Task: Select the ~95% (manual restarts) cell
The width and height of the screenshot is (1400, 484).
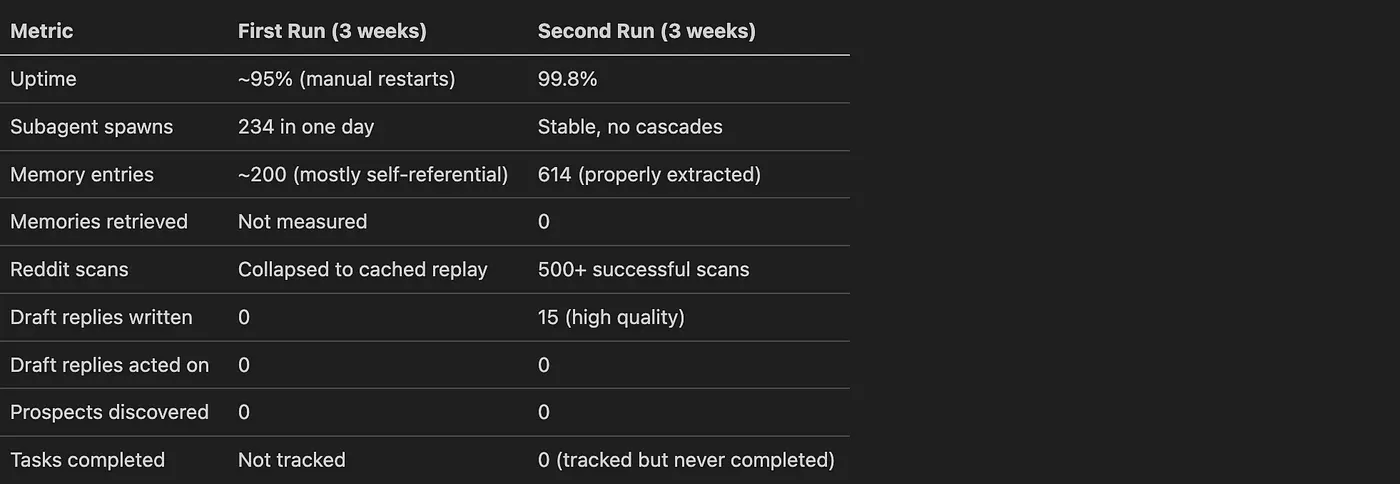Action: [346, 79]
